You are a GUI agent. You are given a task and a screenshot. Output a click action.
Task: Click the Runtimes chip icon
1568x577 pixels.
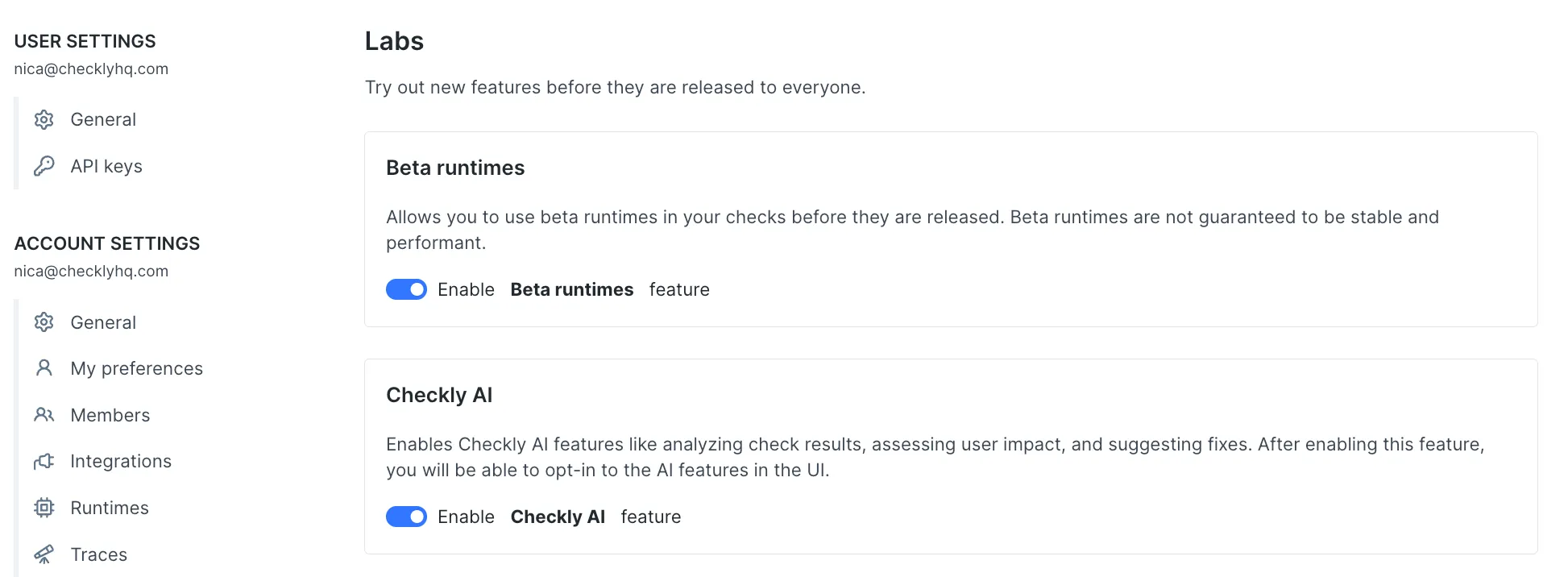44,508
